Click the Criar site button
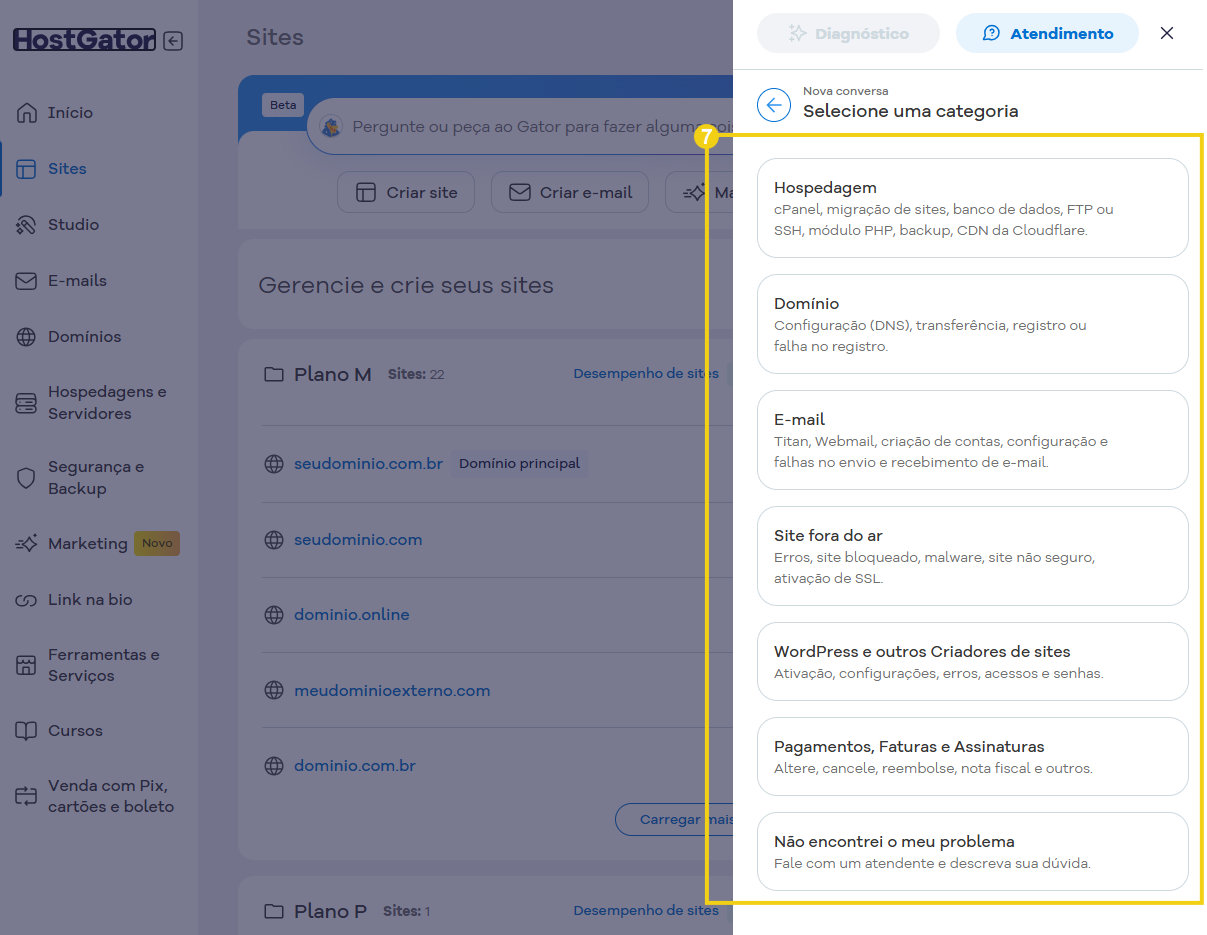Screen dimensions: 1207x935 [x=406, y=192]
